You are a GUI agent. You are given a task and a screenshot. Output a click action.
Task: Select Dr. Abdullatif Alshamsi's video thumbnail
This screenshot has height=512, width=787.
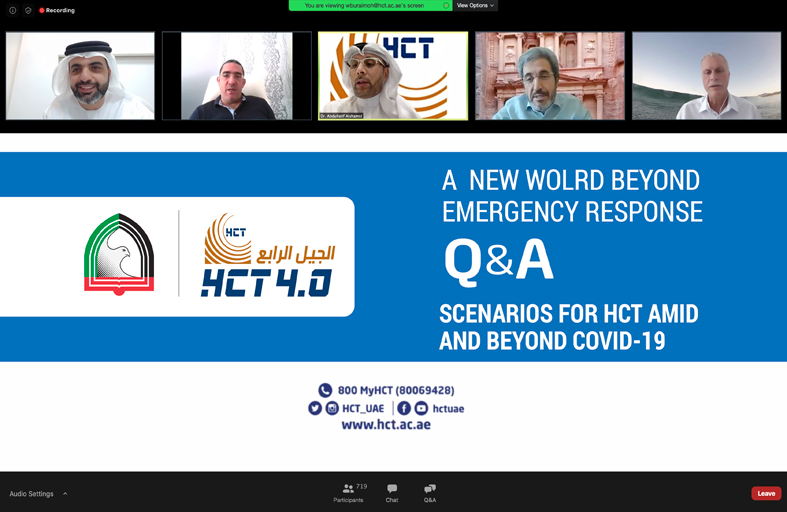coord(393,76)
